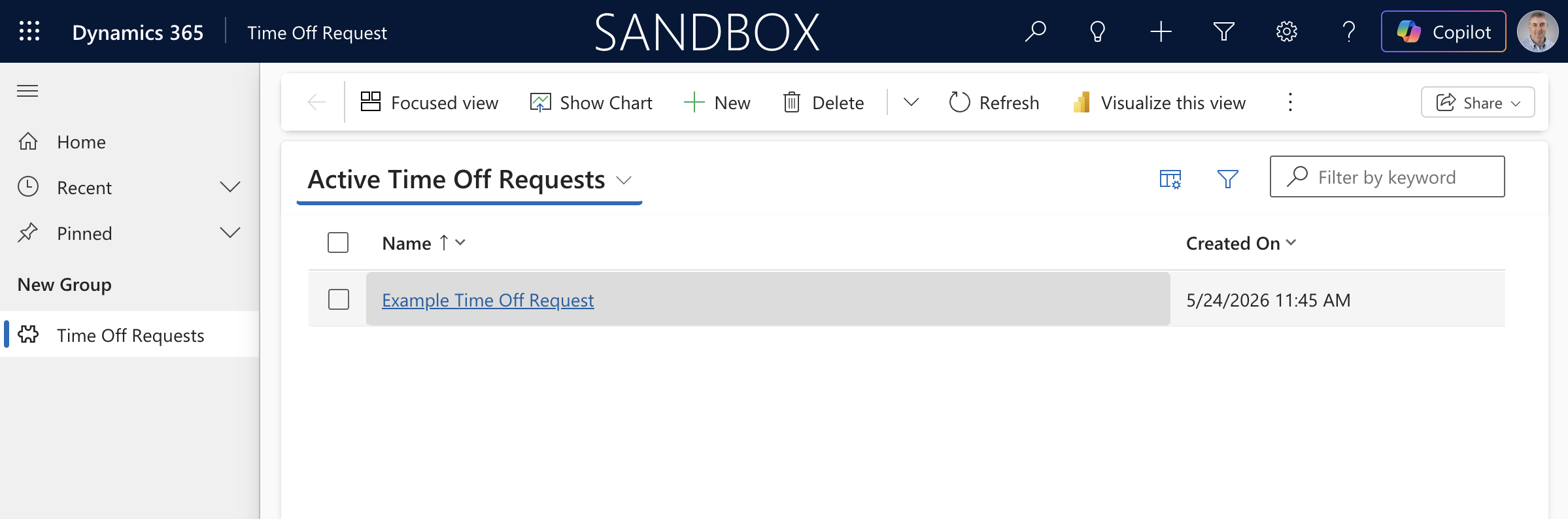Check the select all rows checkbox
The image size is (1568, 519).
338,243
